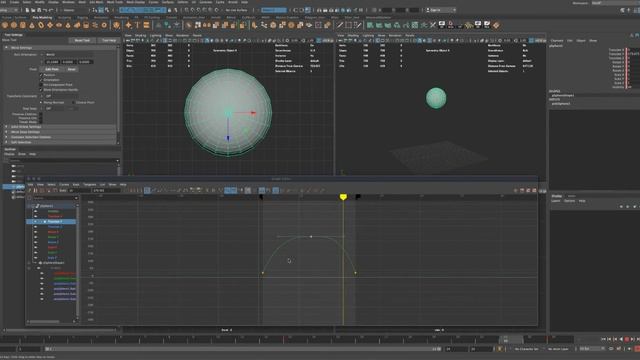
Task: Open the Transform Constraint dropdown
Action: (61, 96)
